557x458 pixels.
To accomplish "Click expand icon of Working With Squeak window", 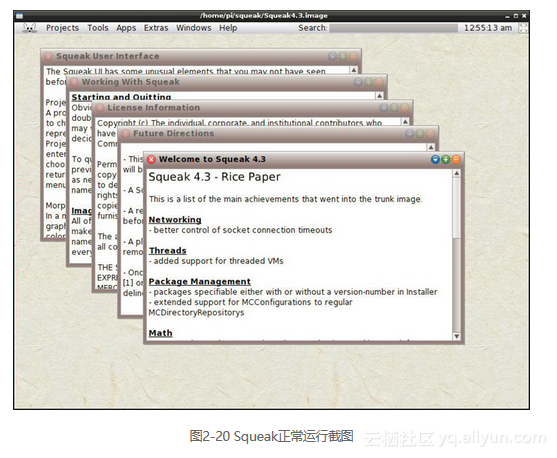I will tap(368, 82).
